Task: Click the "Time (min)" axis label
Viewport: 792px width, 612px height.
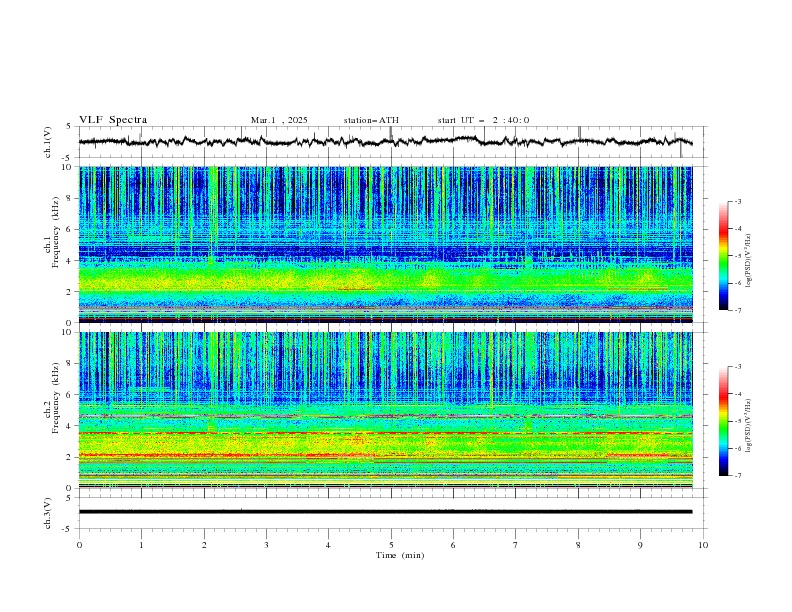Action: pyautogui.click(x=400, y=555)
